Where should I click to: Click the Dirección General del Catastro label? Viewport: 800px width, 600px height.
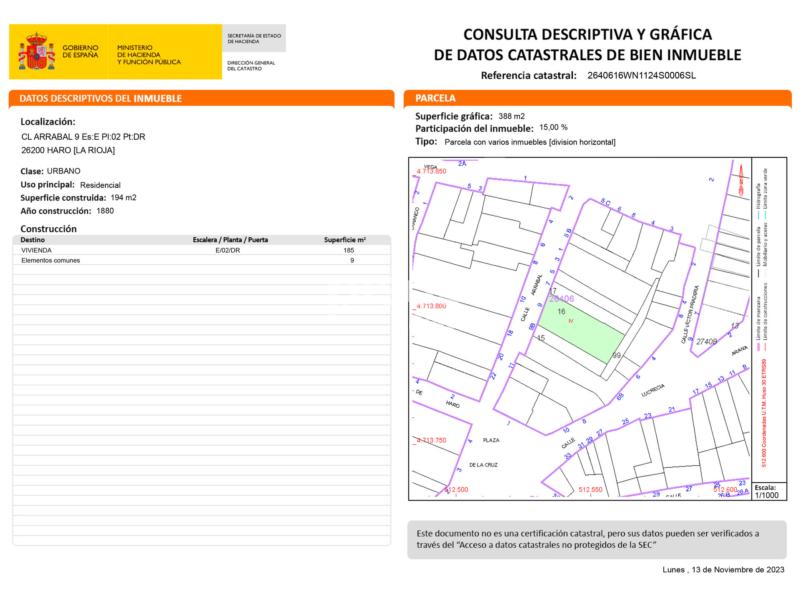coord(250,66)
